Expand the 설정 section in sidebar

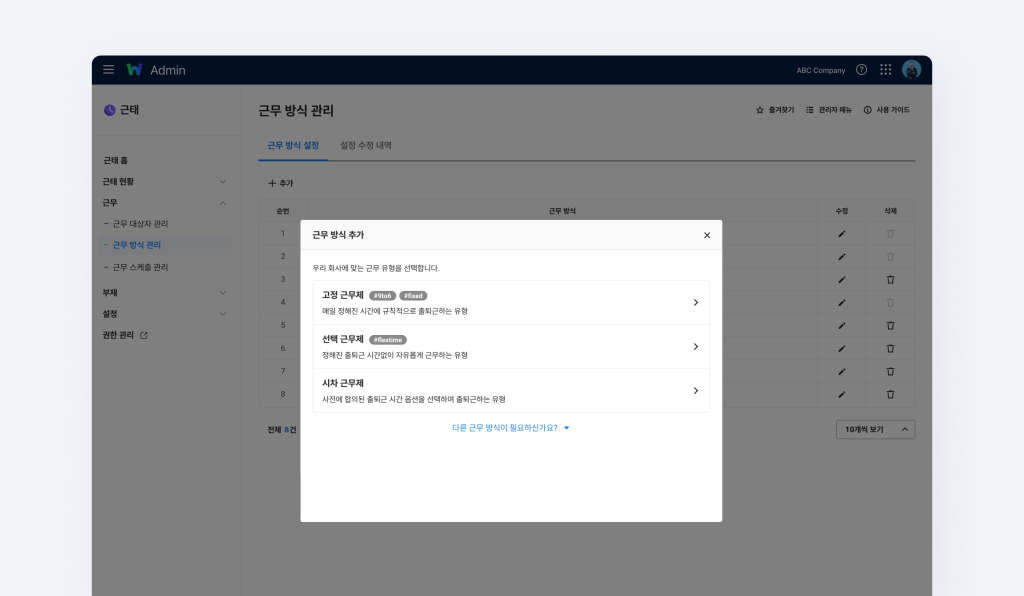[x=225, y=313]
